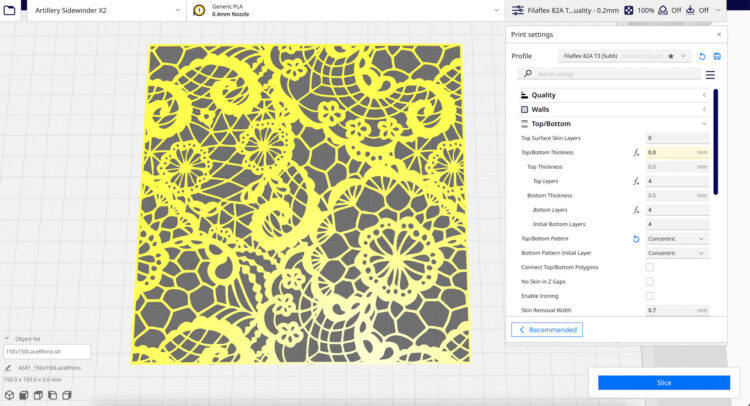Image resolution: width=750 pixels, height=406 pixels.
Task: Open the Top/Bottom Pattern dropdown
Action: tap(677, 239)
